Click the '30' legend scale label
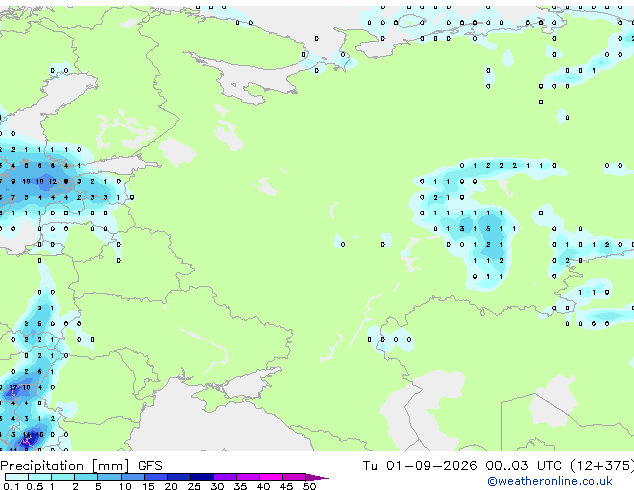 [217, 486]
